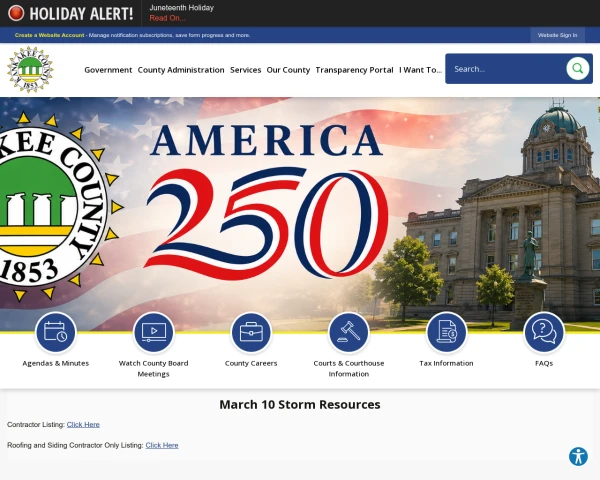Click the magnifying glass search button
600x480 pixels.
[577, 69]
